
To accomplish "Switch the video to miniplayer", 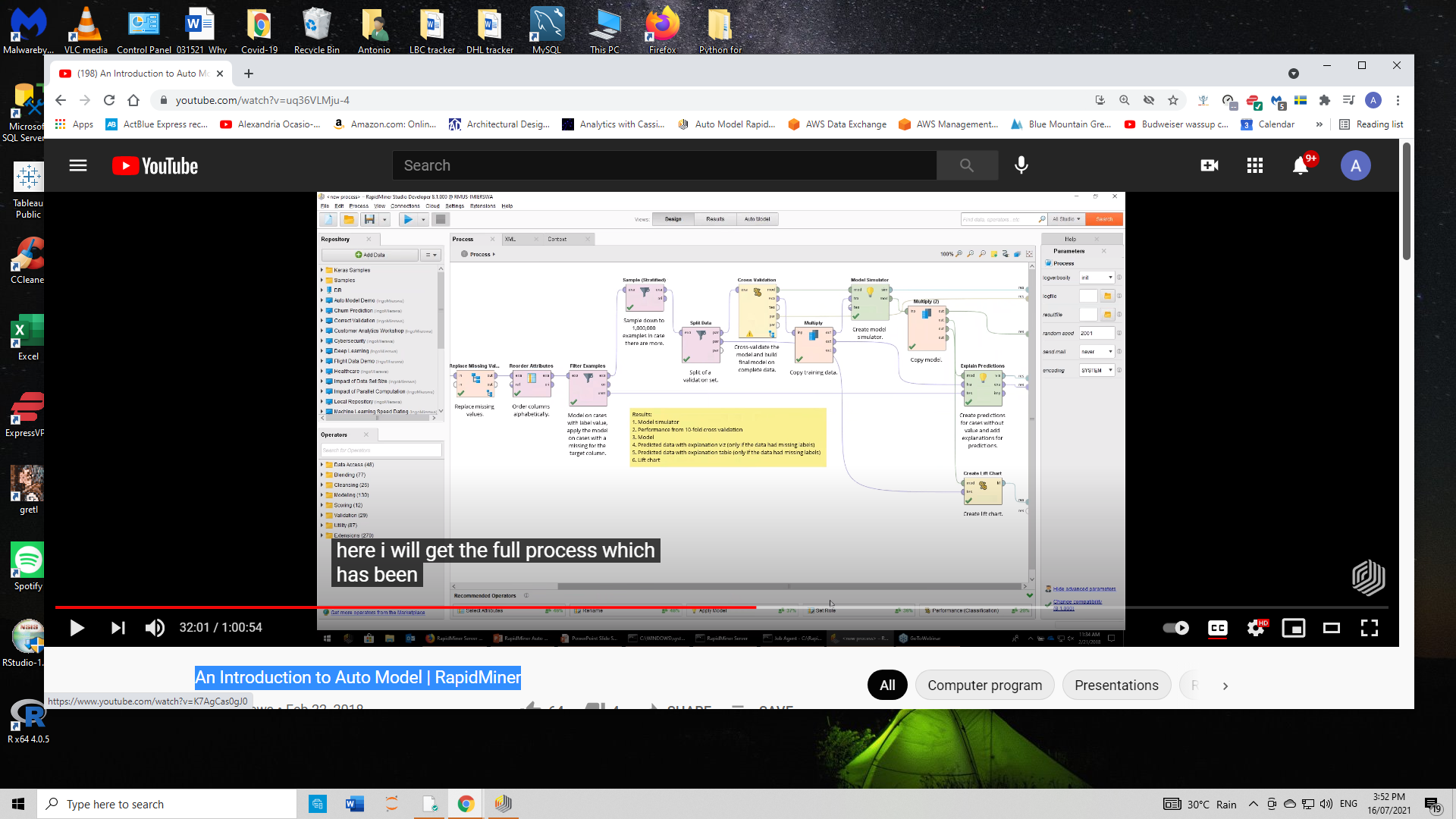I will [1294, 628].
